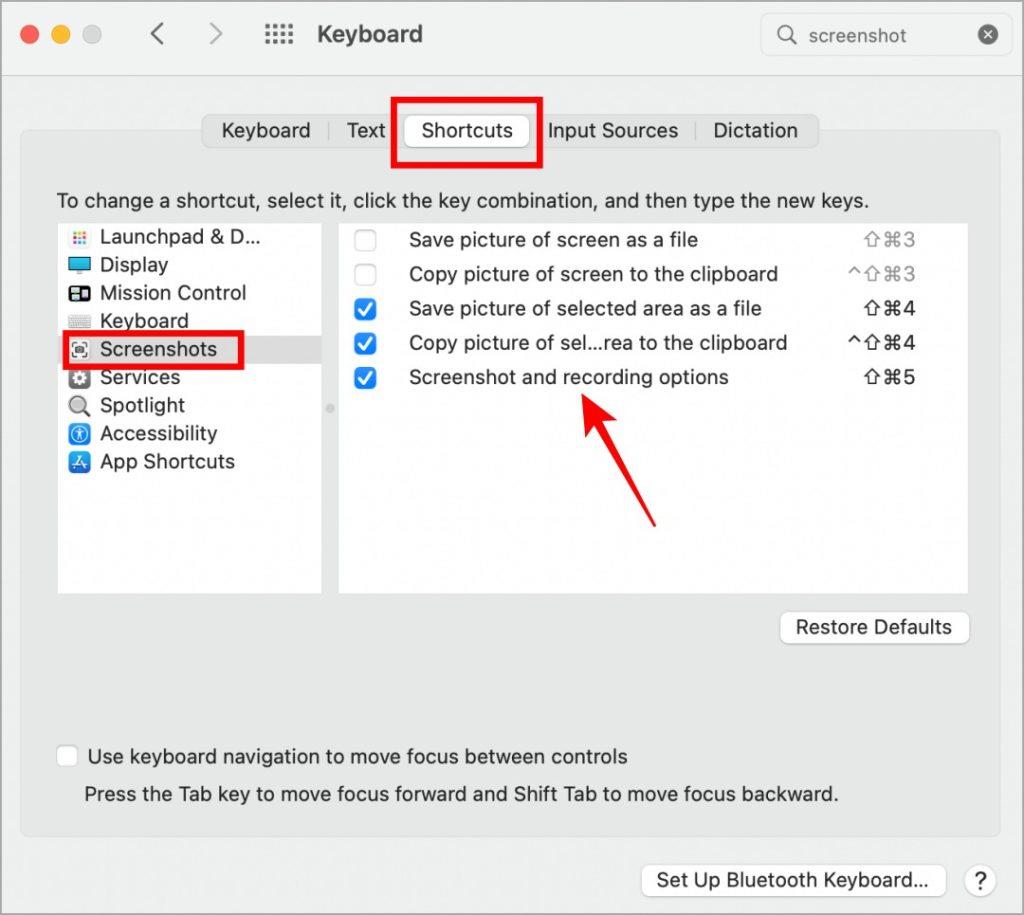Uncheck 'Screenshot and recording options'

365,377
